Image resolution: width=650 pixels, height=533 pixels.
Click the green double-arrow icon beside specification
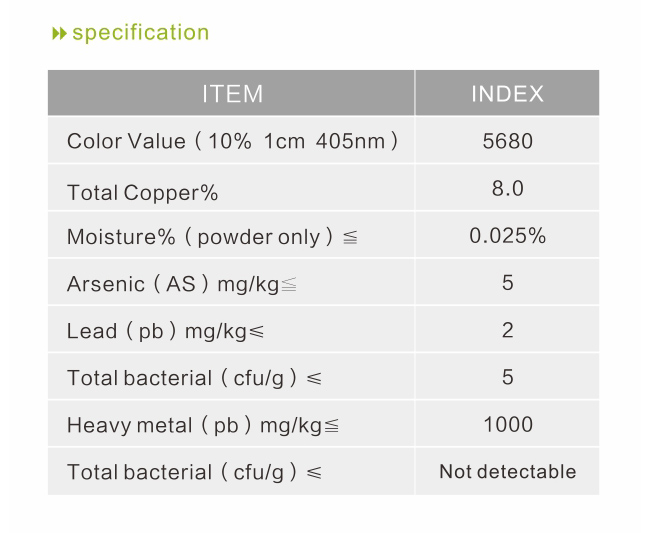59,34
